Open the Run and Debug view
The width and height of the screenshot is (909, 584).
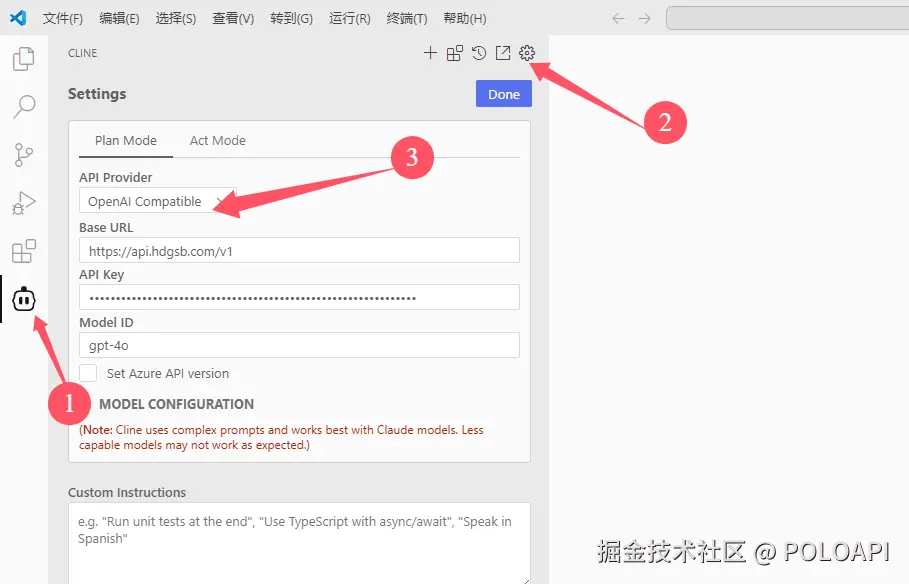tap(24, 203)
